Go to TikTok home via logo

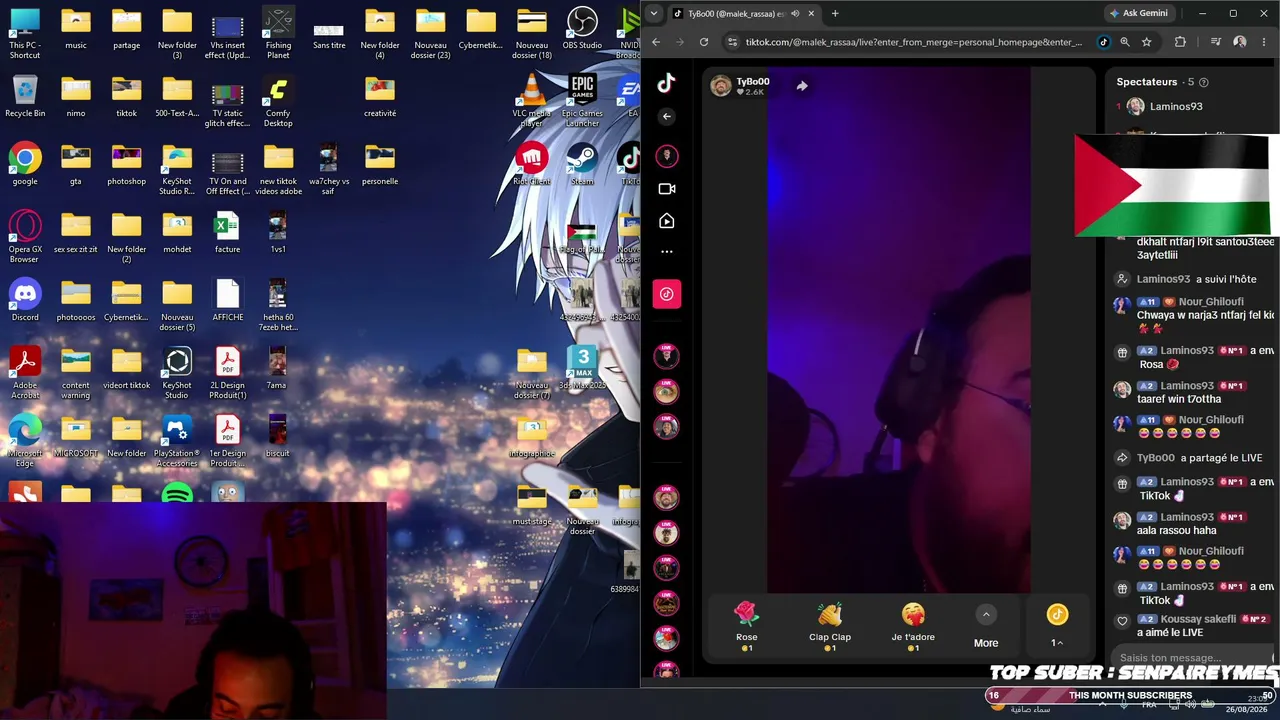[x=666, y=83]
